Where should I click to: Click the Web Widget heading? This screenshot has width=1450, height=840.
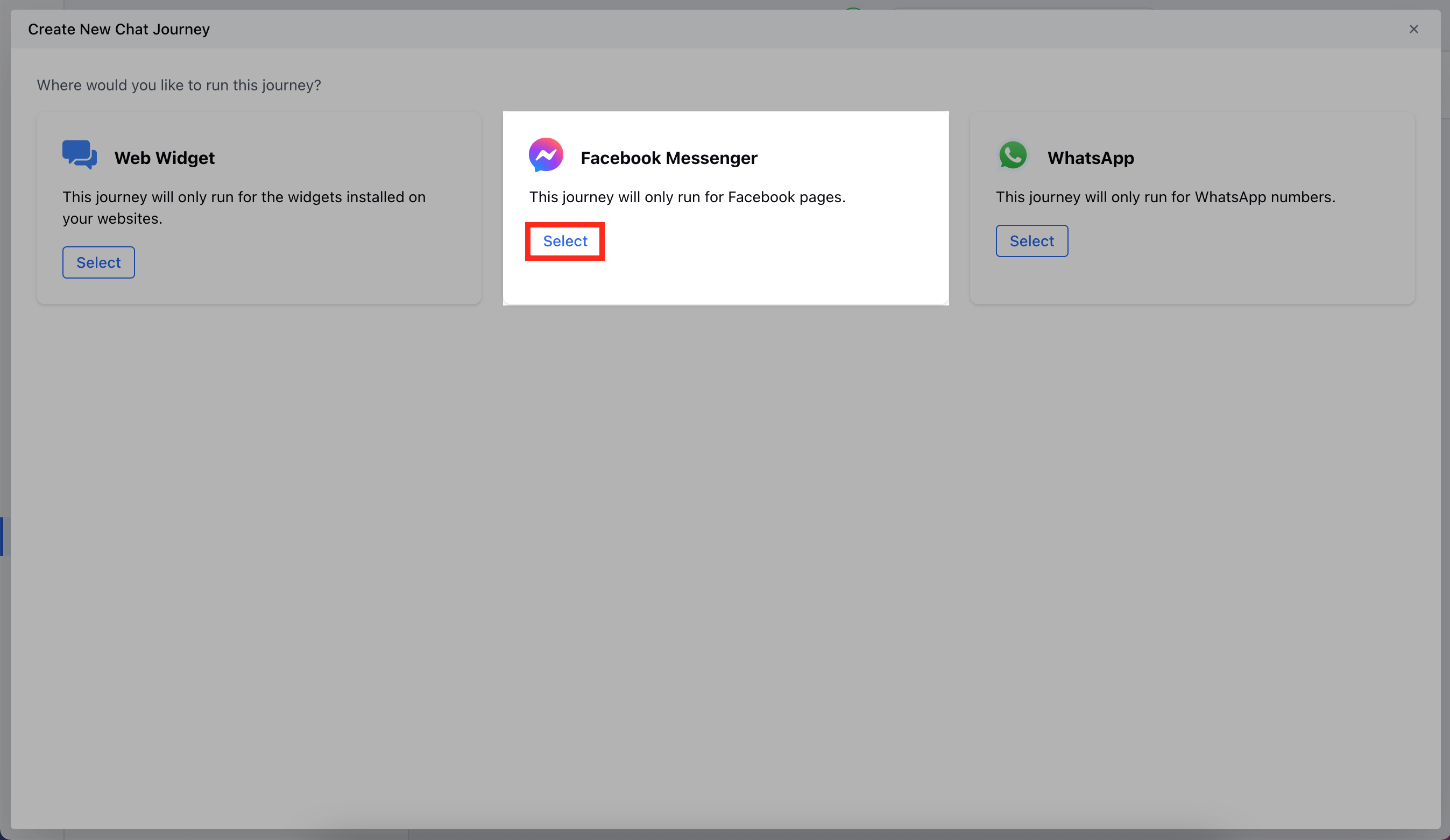point(165,158)
